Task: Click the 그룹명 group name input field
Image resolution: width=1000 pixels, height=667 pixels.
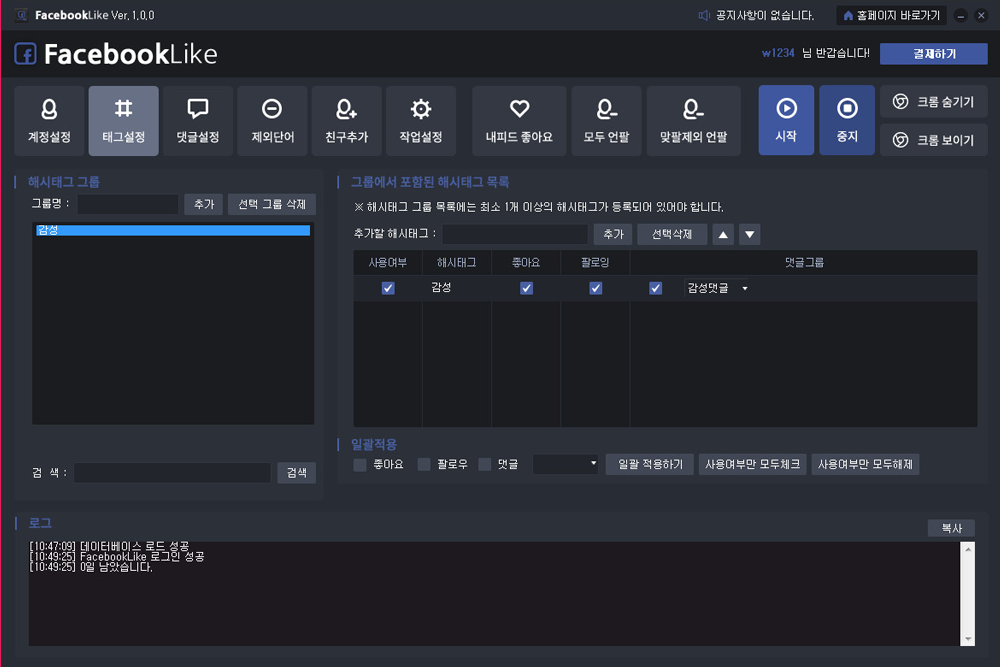Action: 128,204
